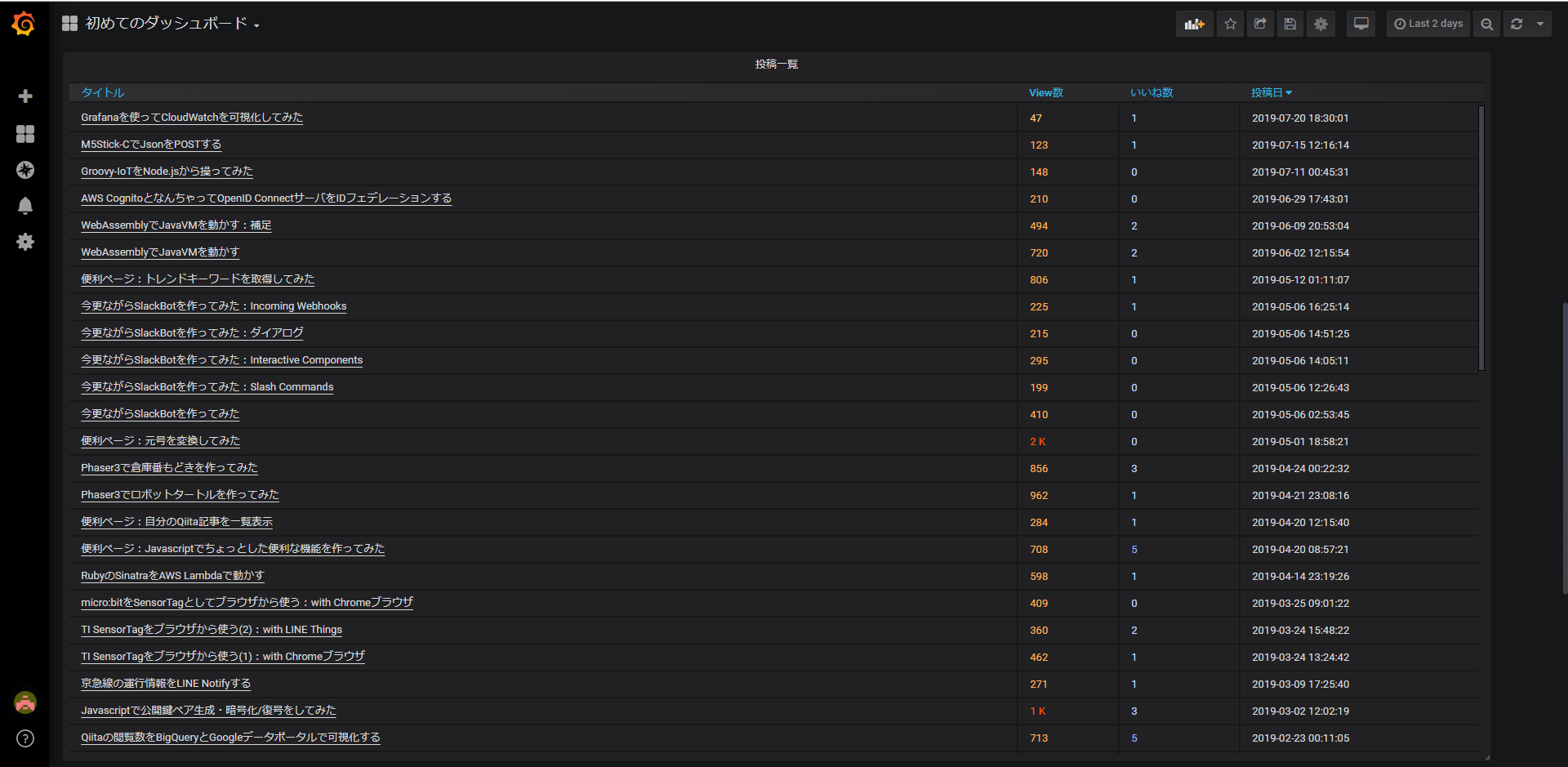Open the SlackBot Incoming Webhooks article
Viewport: 1568px width, 767px height.
tap(214, 306)
